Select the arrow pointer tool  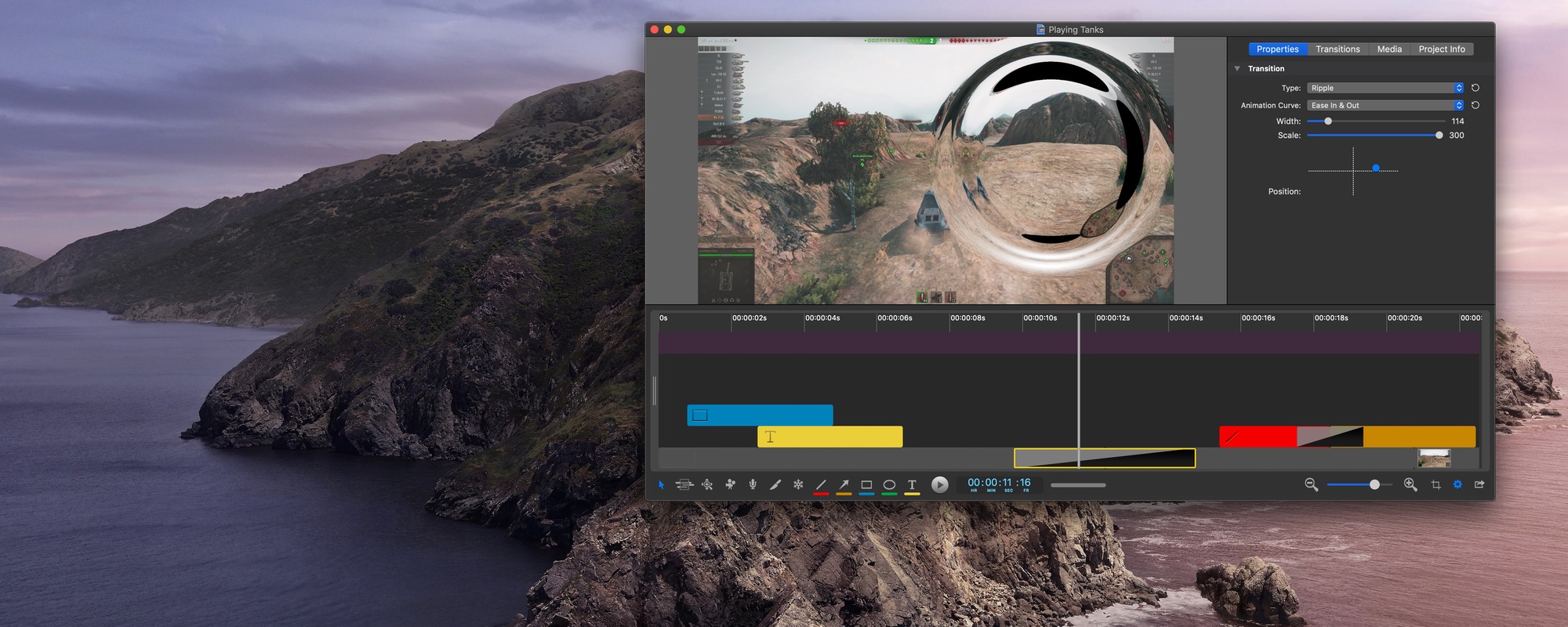tap(662, 485)
